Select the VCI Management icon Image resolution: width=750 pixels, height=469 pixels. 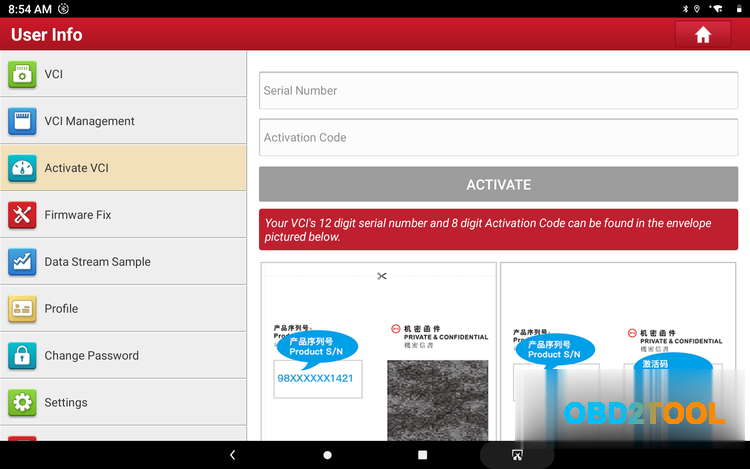click(22, 121)
